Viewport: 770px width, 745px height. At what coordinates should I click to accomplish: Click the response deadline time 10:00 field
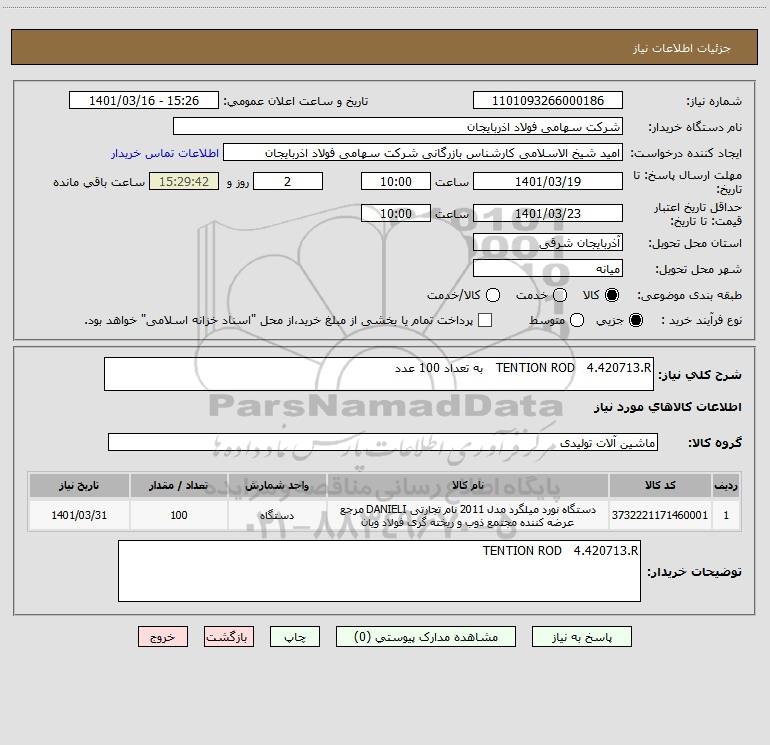[x=396, y=181]
